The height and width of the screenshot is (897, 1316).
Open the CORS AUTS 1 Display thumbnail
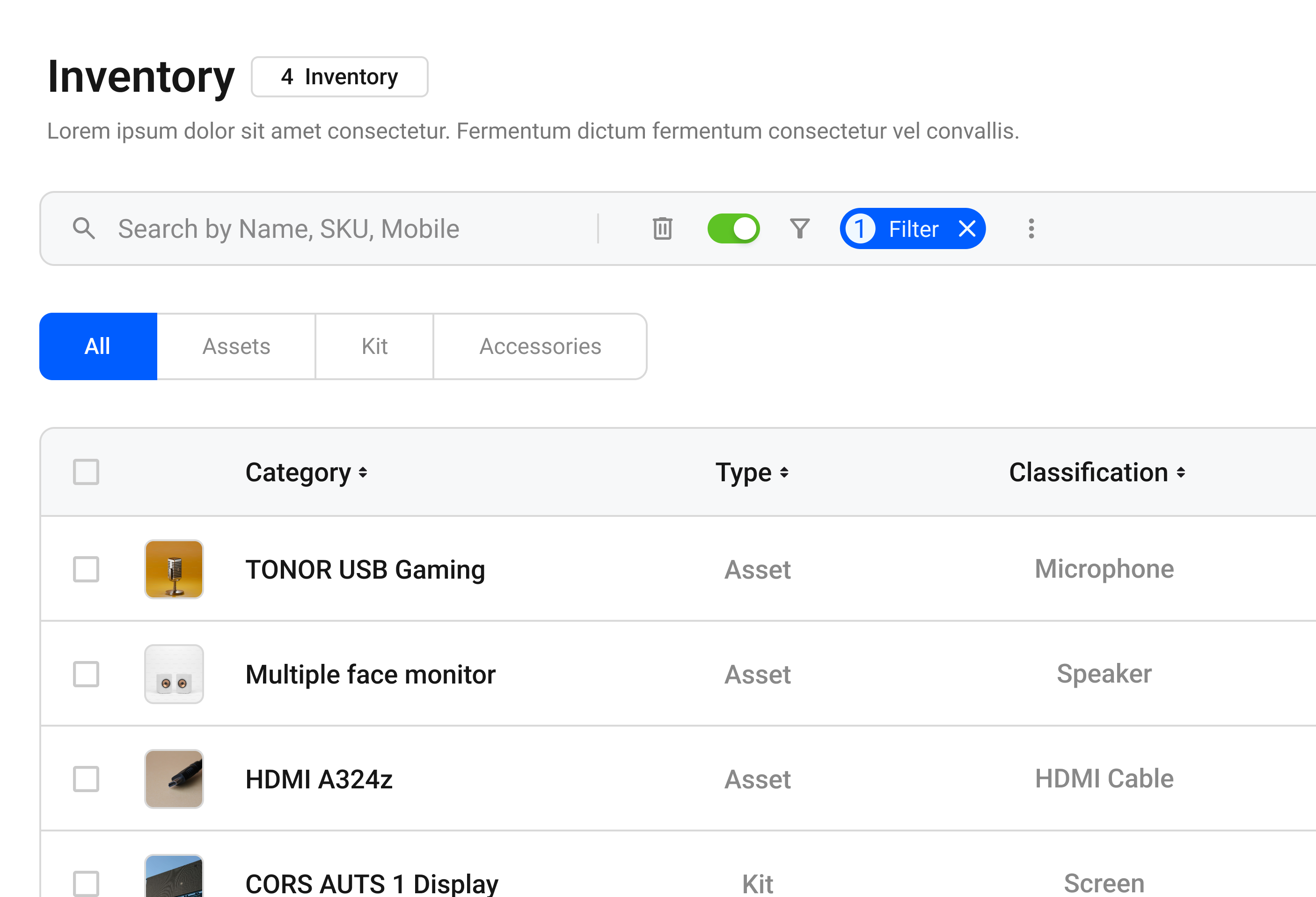[x=174, y=876]
